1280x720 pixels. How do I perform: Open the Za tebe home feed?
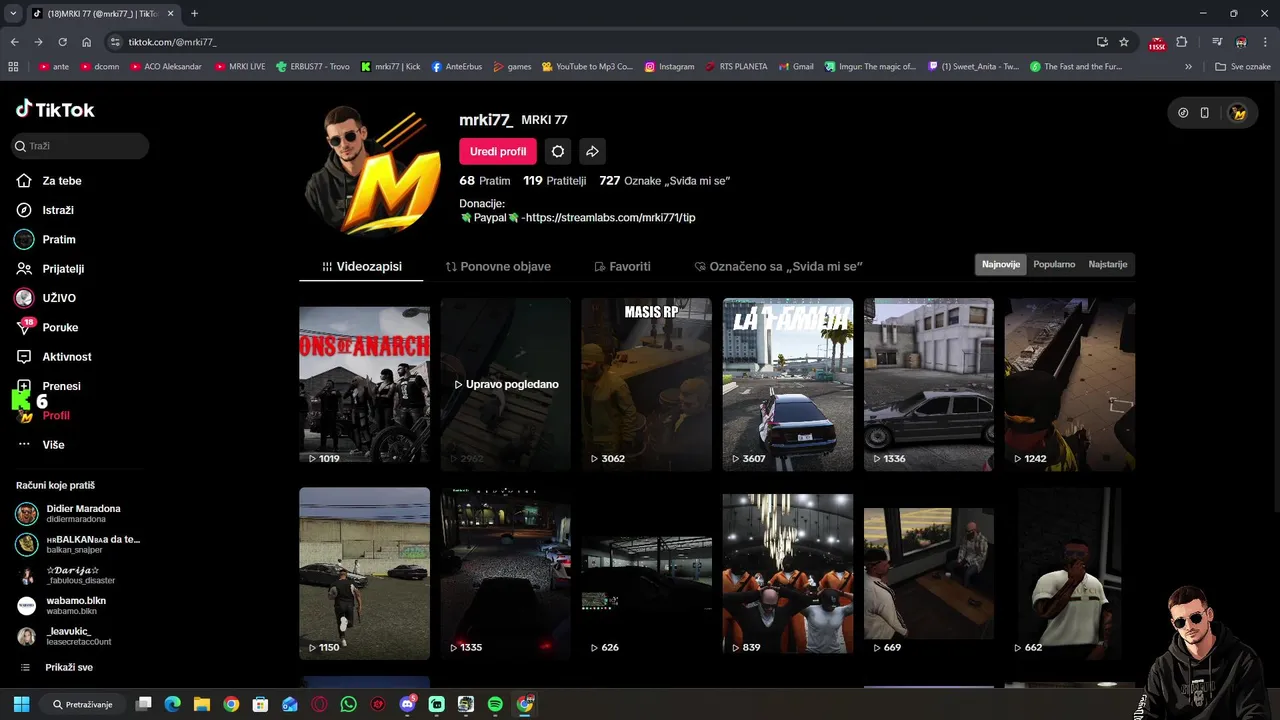coord(62,181)
